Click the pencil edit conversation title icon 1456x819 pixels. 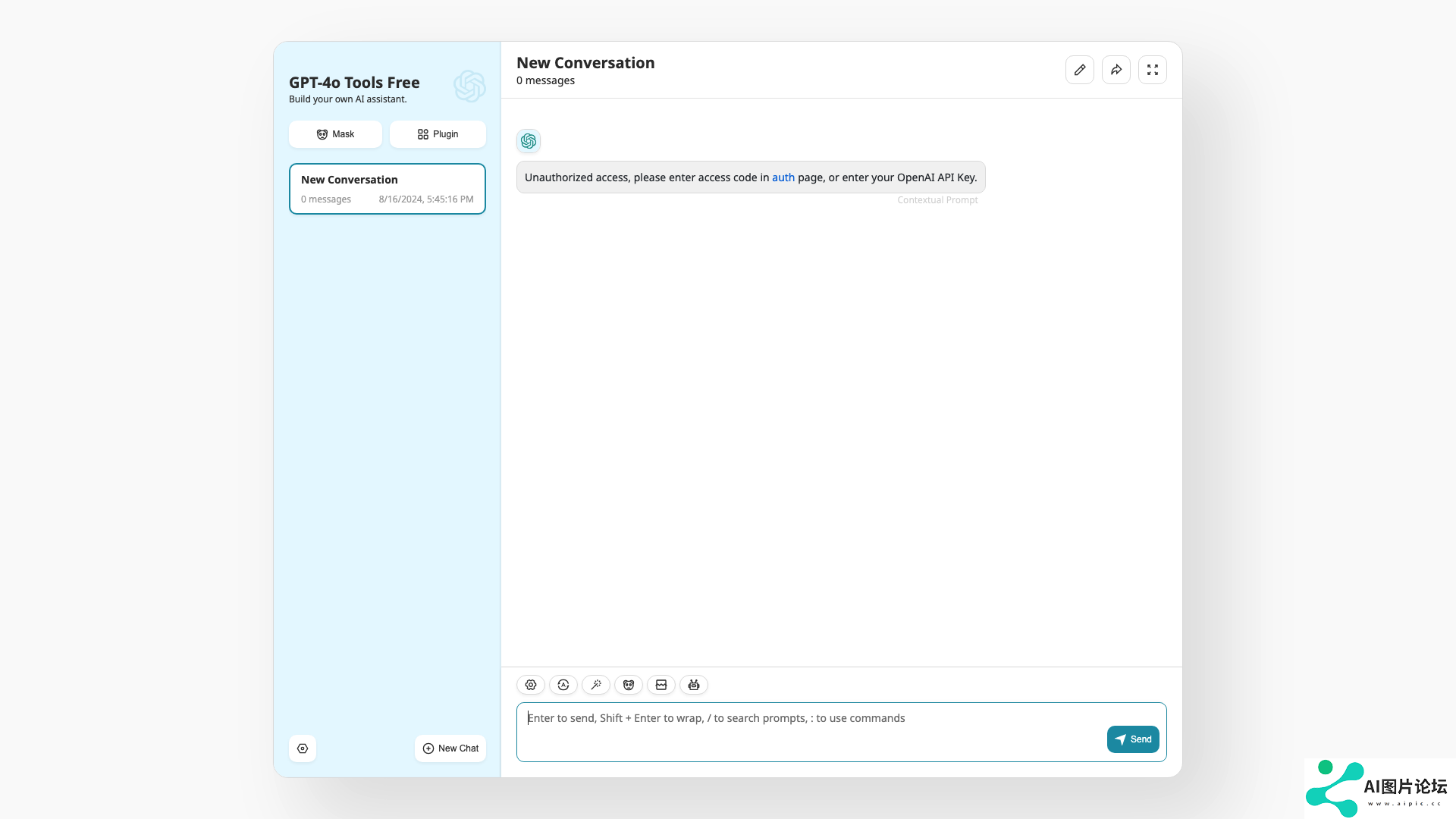[1080, 70]
